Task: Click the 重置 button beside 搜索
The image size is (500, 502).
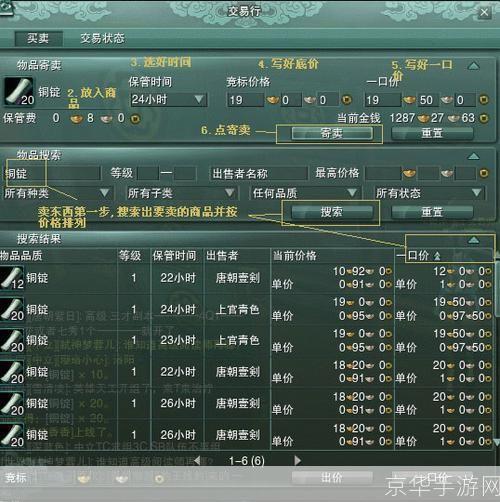Action: pyautogui.click(x=432, y=212)
